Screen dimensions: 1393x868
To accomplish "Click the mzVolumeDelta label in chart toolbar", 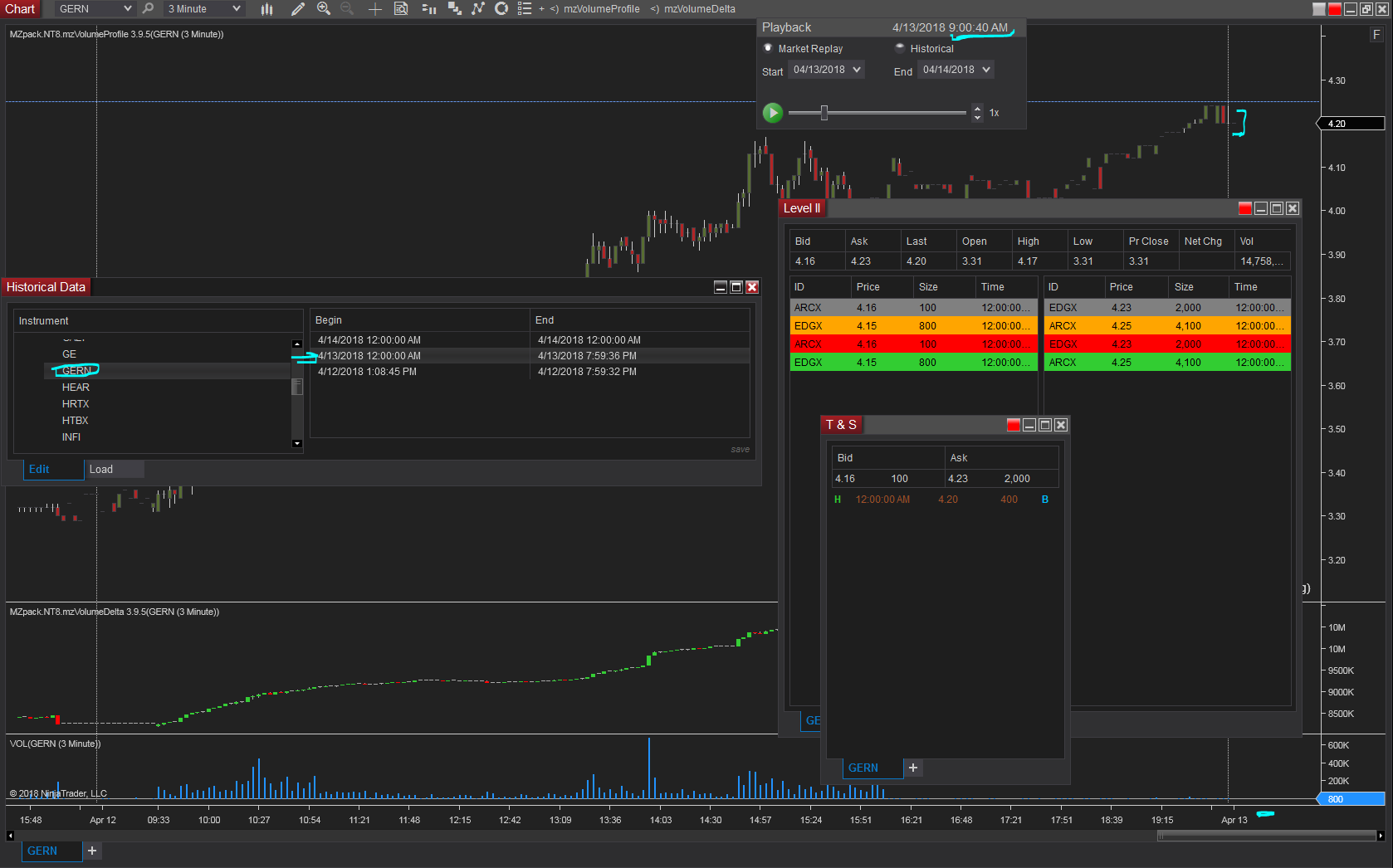I will pos(699,9).
